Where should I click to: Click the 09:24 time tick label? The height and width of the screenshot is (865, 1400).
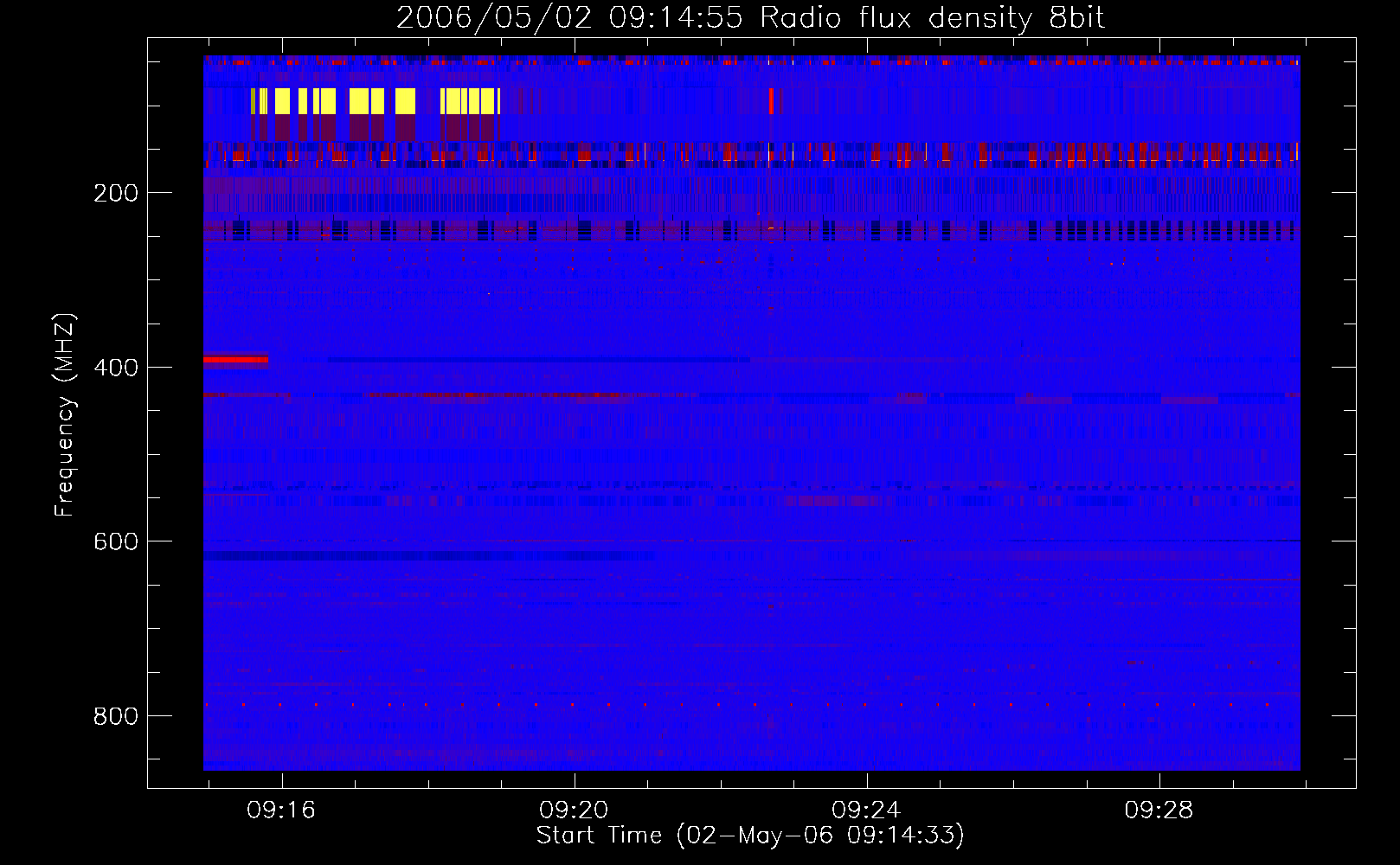coord(866,811)
